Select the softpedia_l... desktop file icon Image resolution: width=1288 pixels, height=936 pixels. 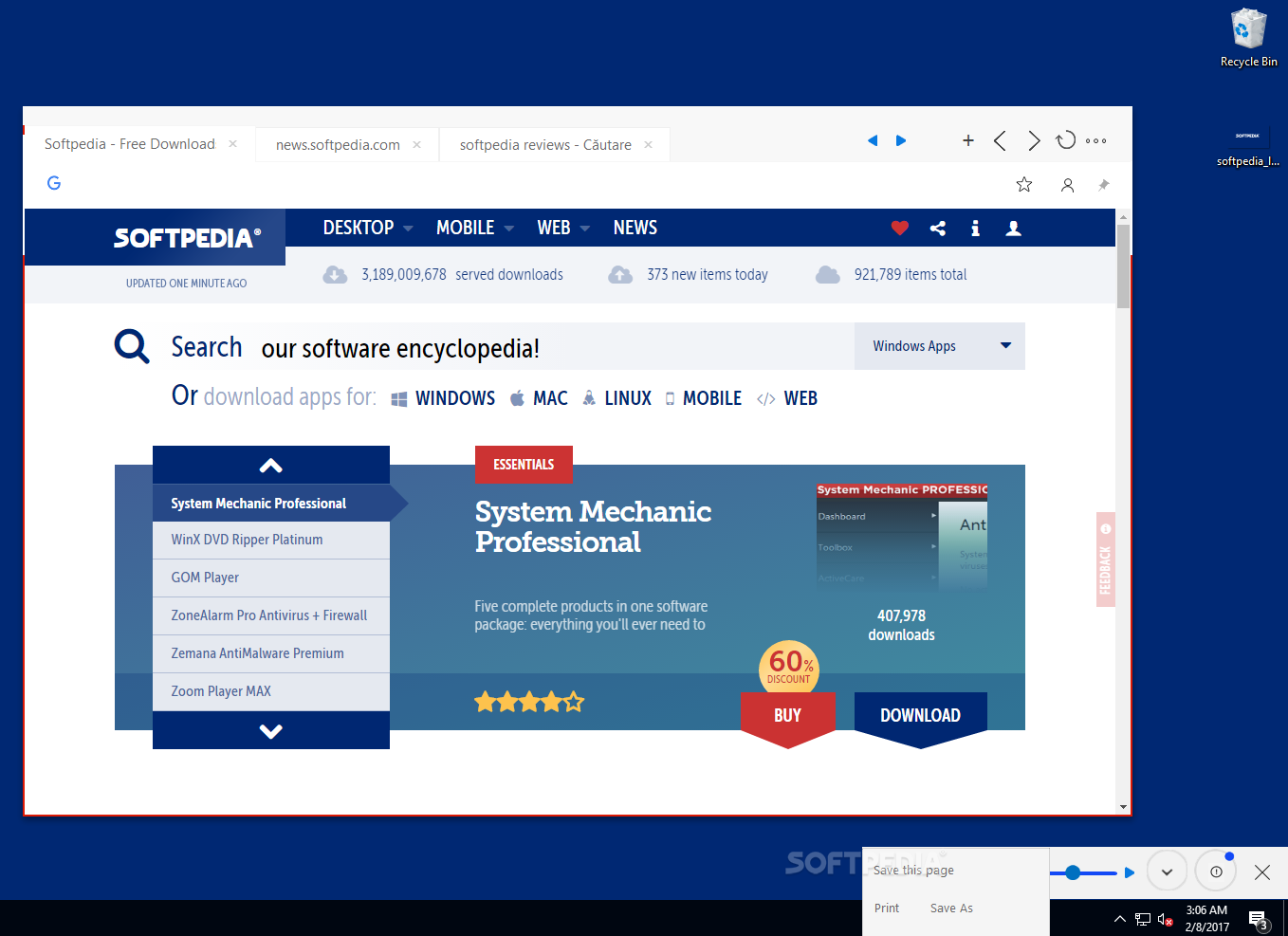point(1248,147)
